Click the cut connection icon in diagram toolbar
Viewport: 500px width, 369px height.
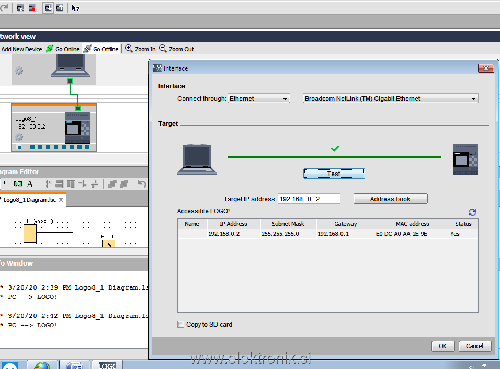point(48,184)
